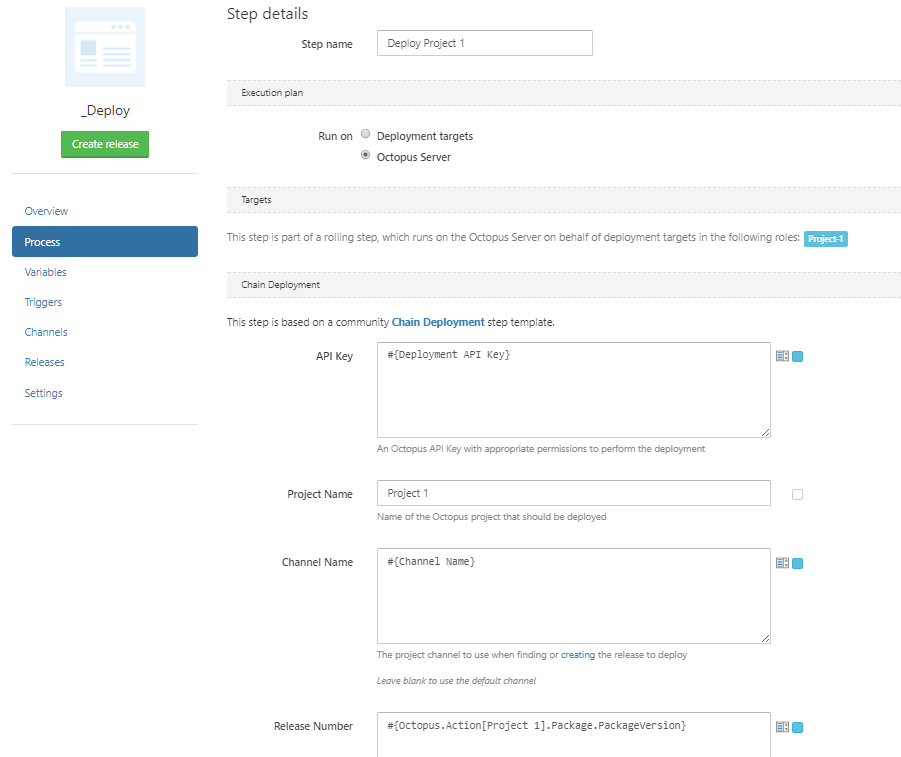
Task: Toggle the blue bind control next to Channel Name
Action: (x=797, y=563)
